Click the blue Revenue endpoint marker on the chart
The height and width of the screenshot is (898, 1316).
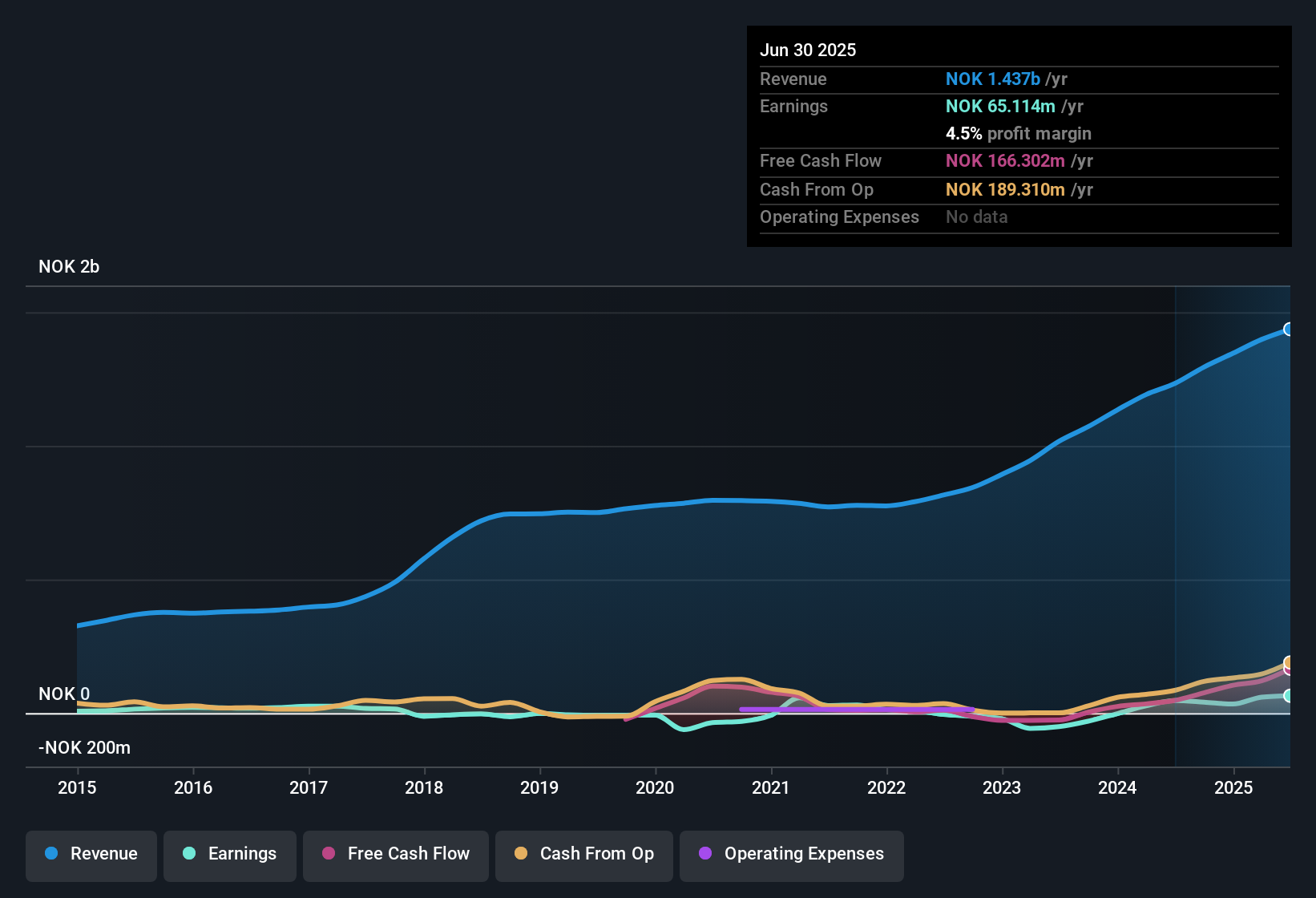tap(1289, 329)
